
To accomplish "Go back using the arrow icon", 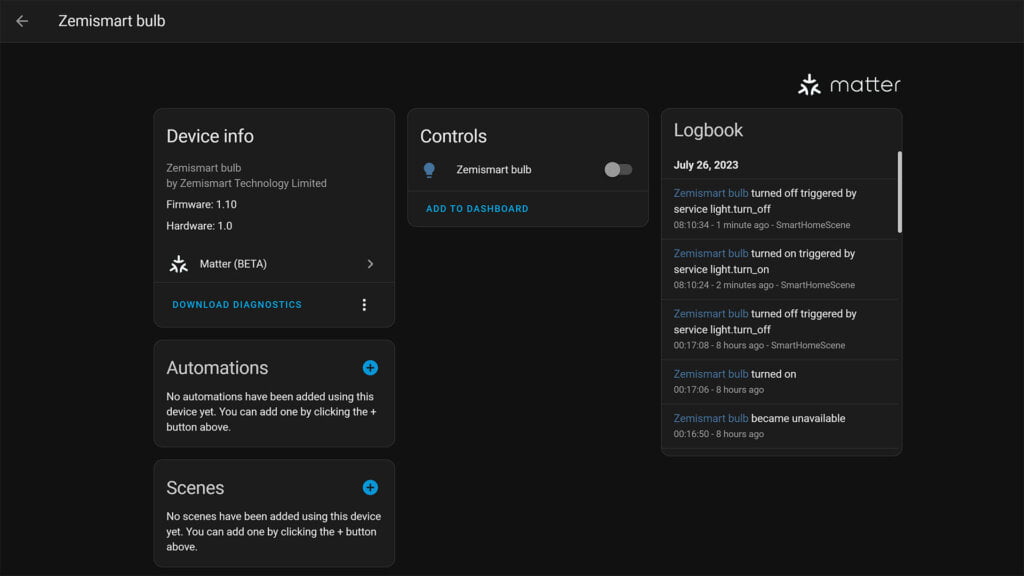I will [22, 21].
